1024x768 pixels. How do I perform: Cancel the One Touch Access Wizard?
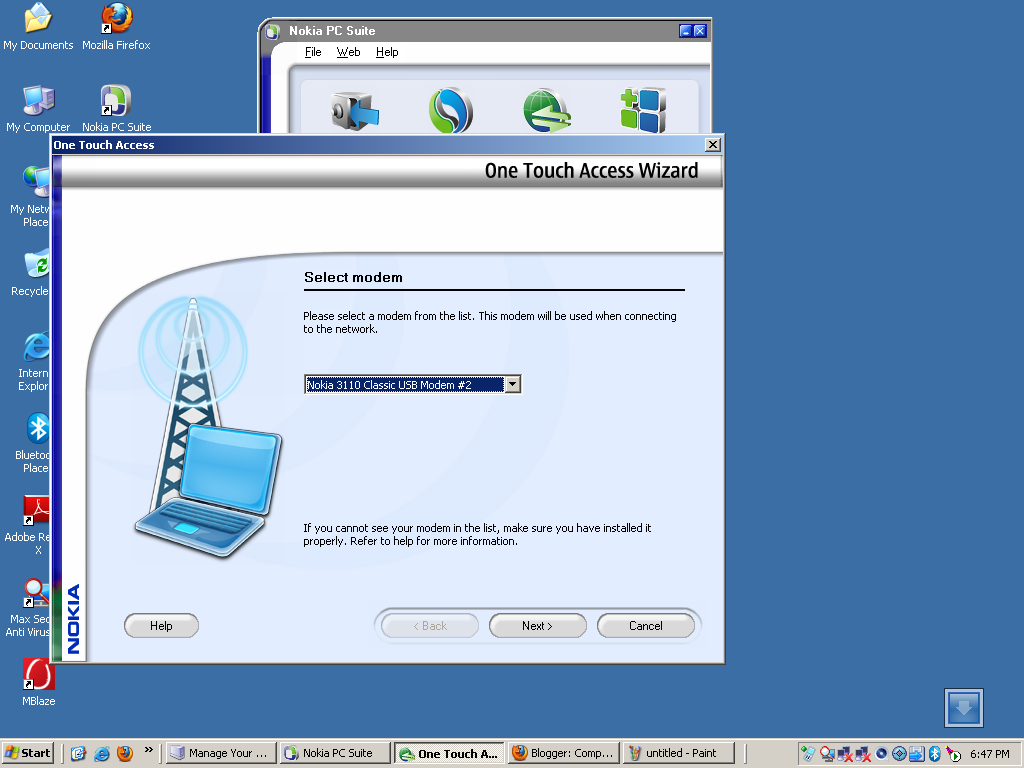click(646, 626)
